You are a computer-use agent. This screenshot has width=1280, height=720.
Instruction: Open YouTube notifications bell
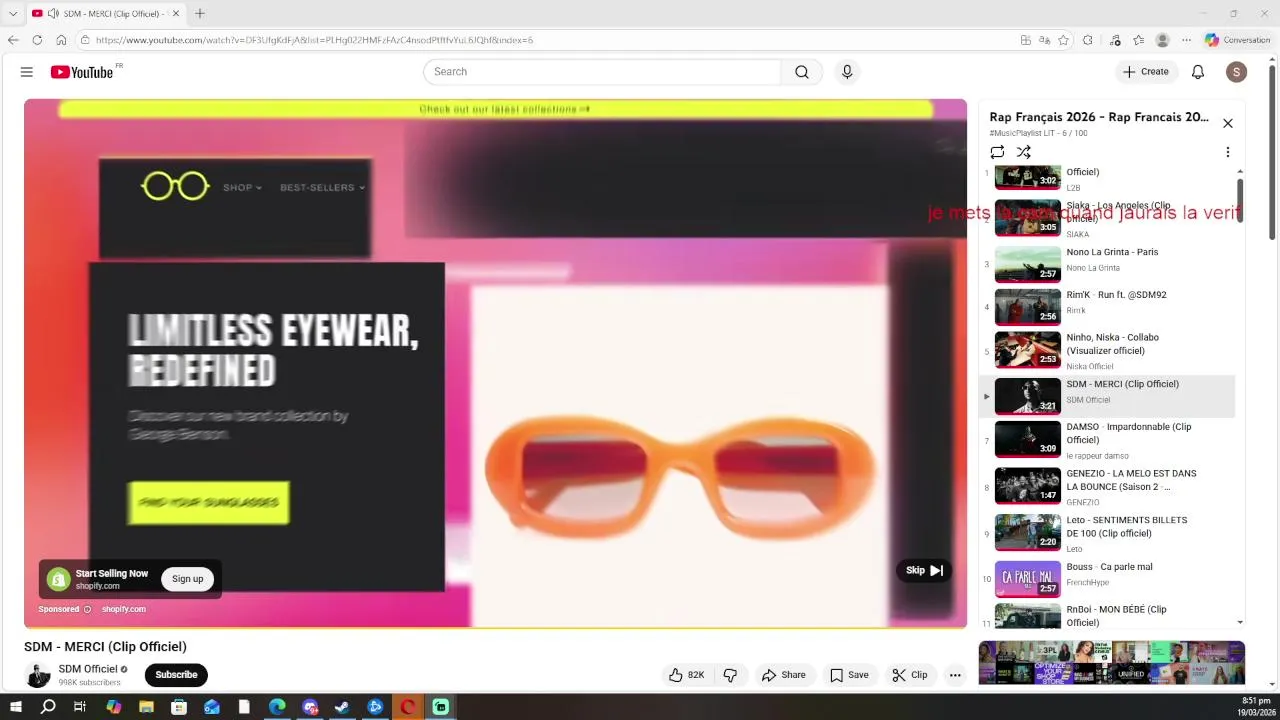coord(1198,72)
